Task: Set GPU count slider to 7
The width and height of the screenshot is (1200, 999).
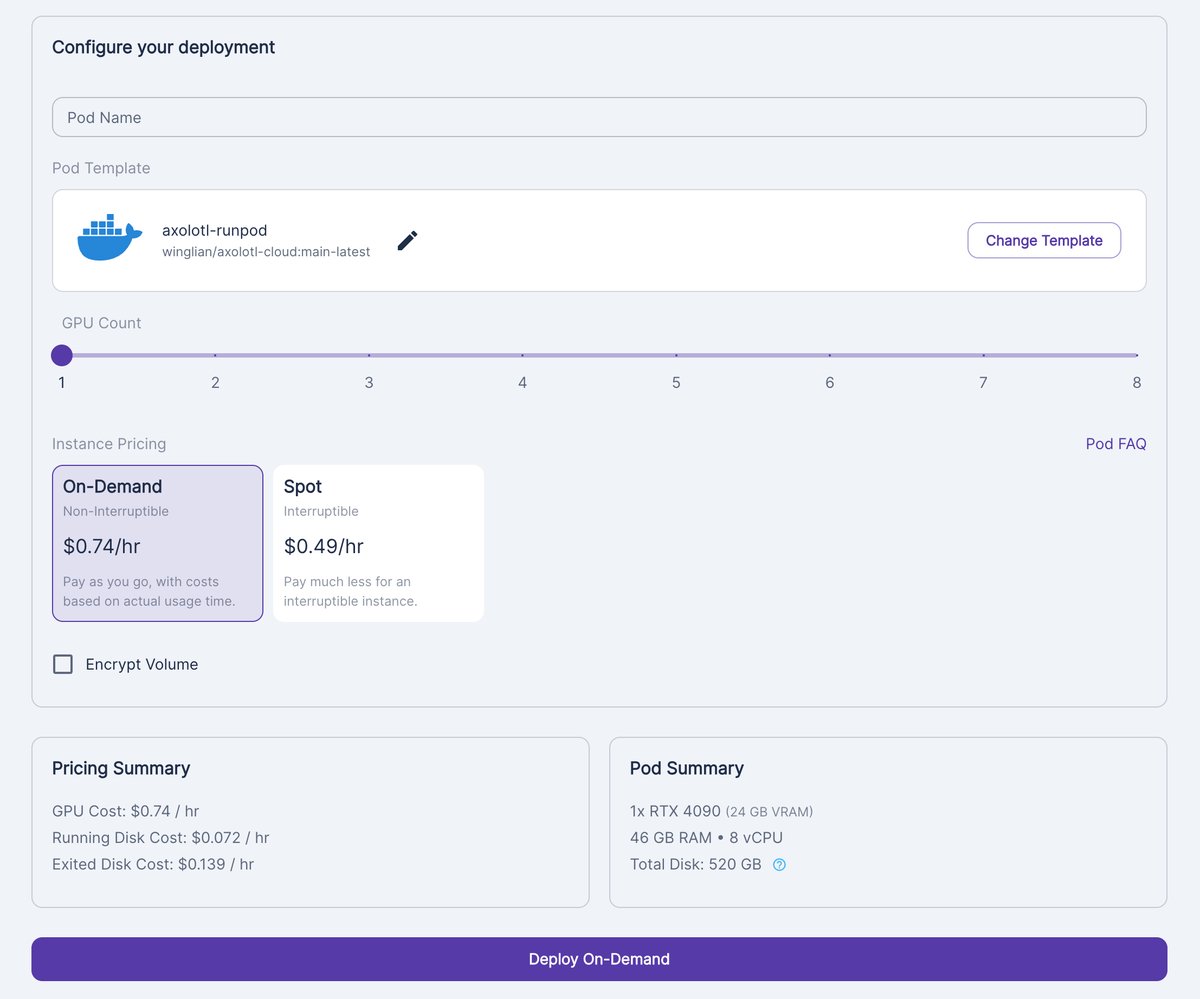Action: point(983,355)
